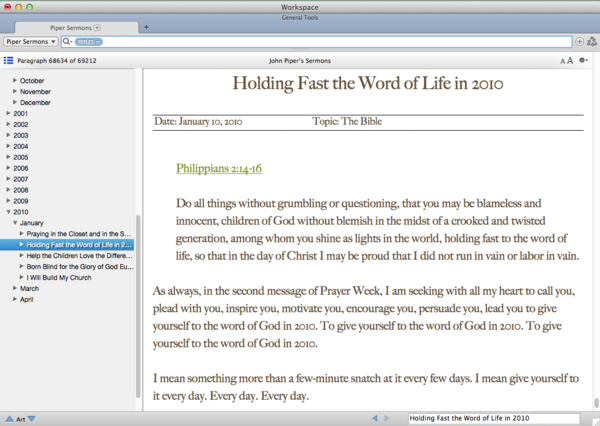Click the add pane plus circle icon

point(580,42)
